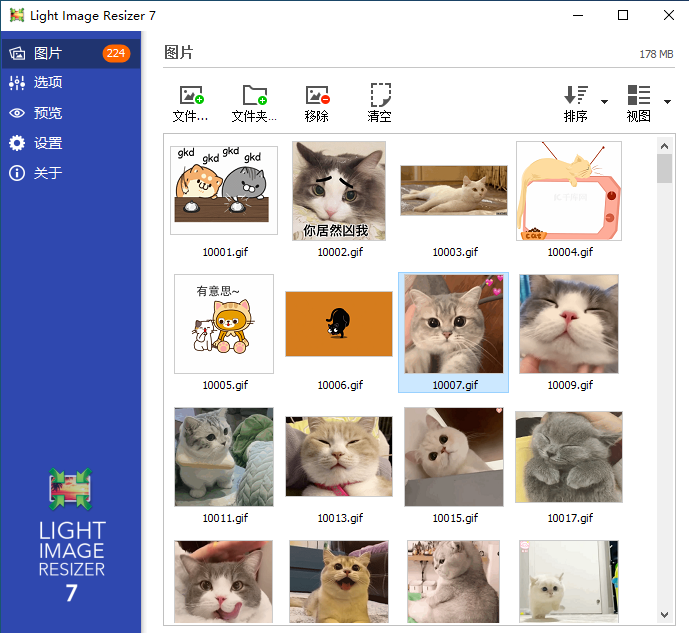Select thumbnail 10017.gif gray cat

pyautogui.click(x=569, y=457)
